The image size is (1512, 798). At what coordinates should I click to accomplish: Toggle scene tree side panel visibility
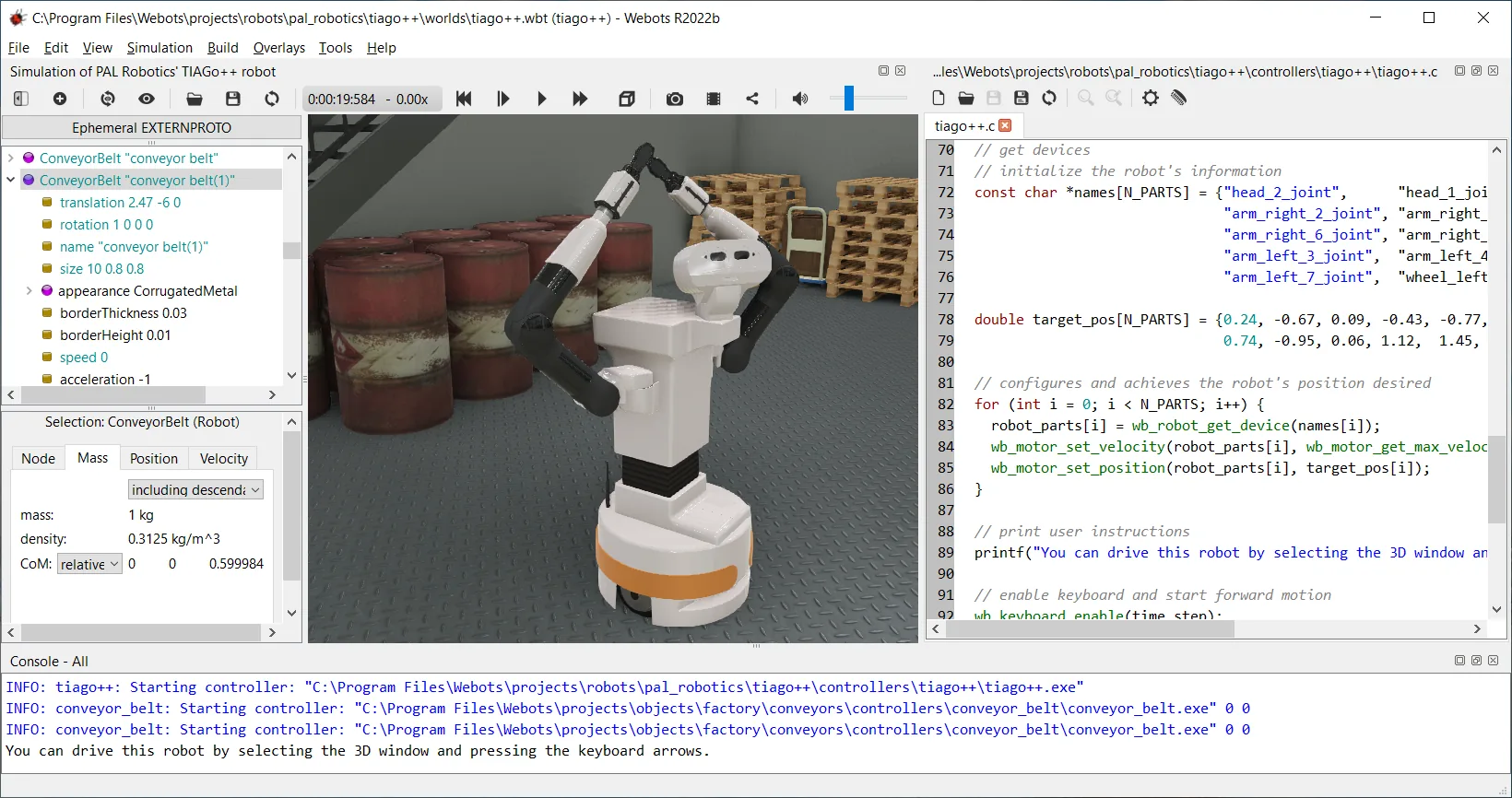21,99
